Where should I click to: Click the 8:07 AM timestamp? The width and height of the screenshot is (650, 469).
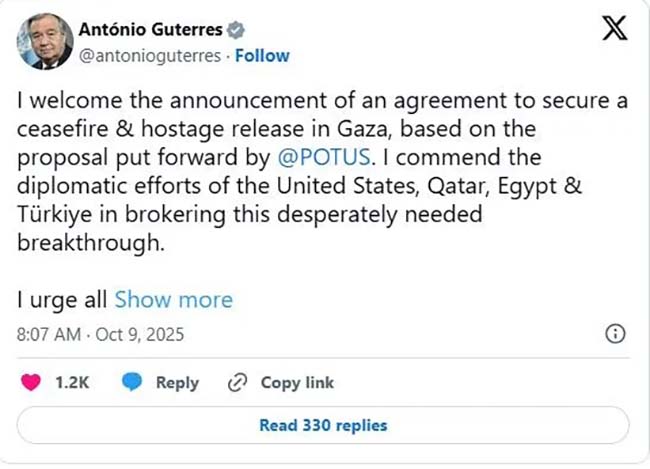click(x=49, y=333)
